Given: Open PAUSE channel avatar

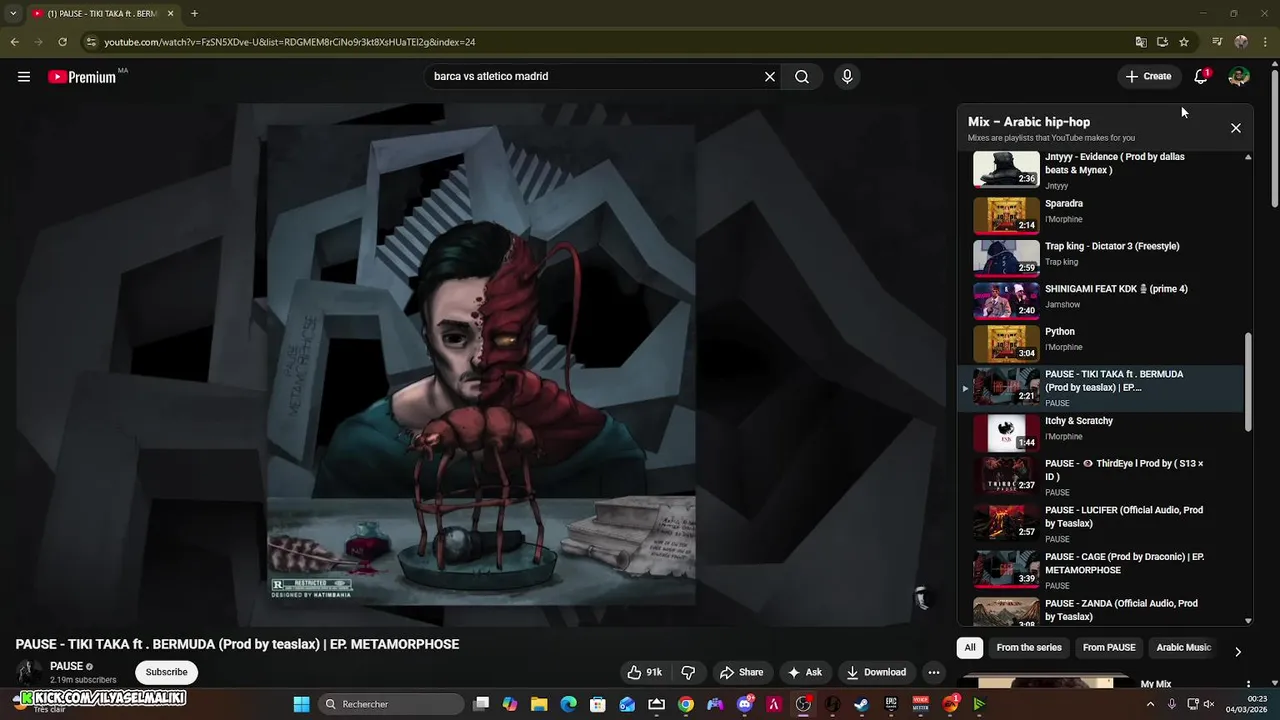Looking at the screenshot, I should click(x=29, y=672).
